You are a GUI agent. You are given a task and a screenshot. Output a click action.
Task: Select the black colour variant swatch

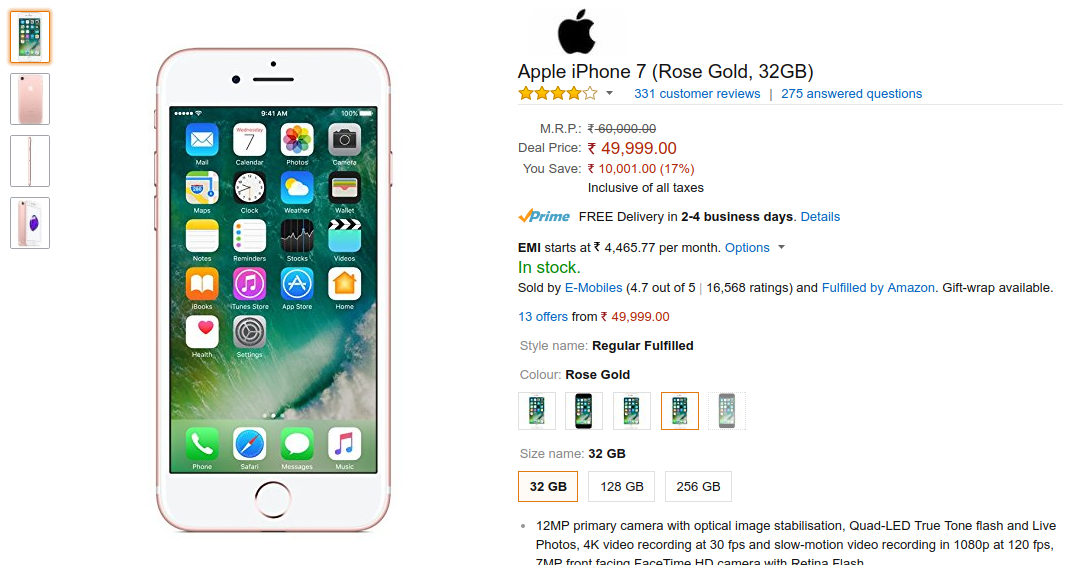click(584, 411)
